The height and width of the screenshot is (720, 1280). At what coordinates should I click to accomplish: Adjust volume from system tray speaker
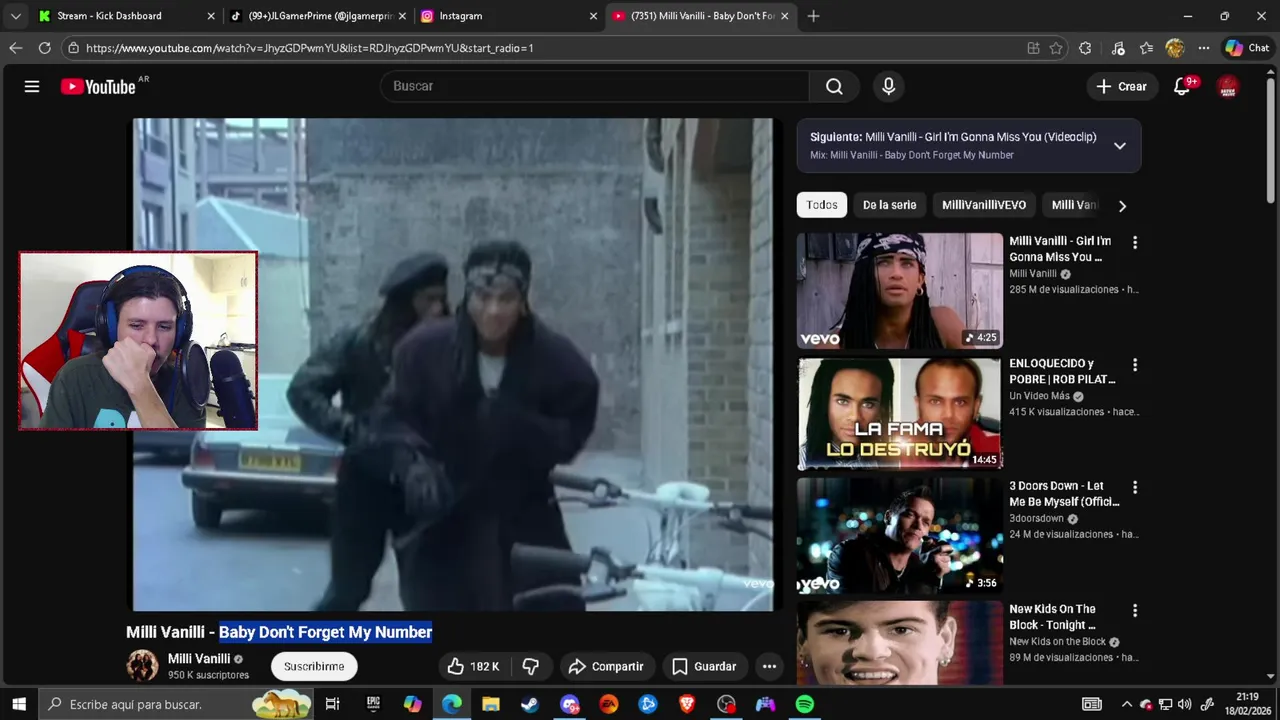pos(1185,704)
